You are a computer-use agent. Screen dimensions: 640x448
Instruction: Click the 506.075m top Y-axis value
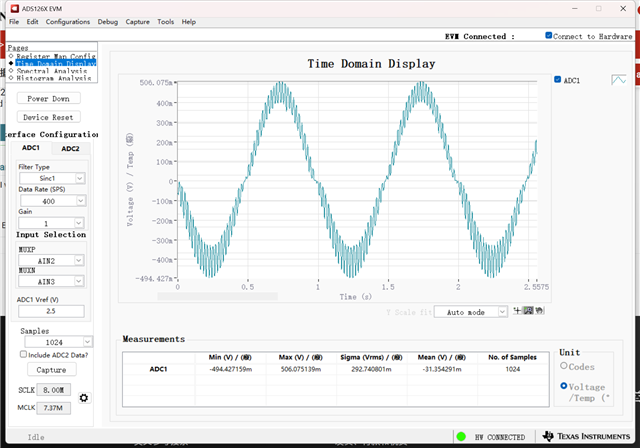pos(156,82)
